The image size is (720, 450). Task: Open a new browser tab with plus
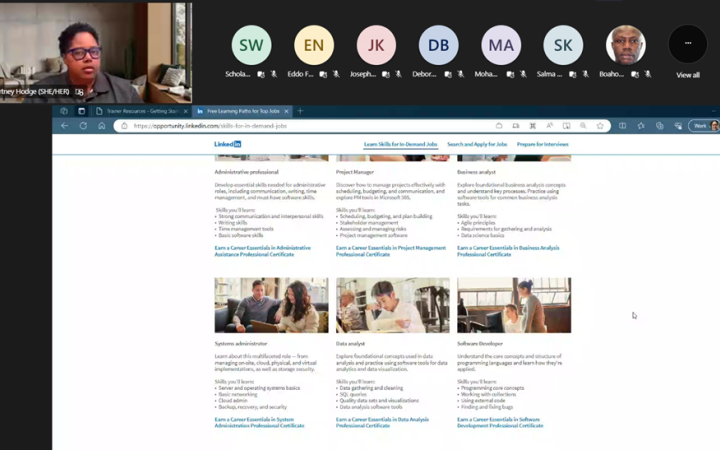[x=300, y=111]
